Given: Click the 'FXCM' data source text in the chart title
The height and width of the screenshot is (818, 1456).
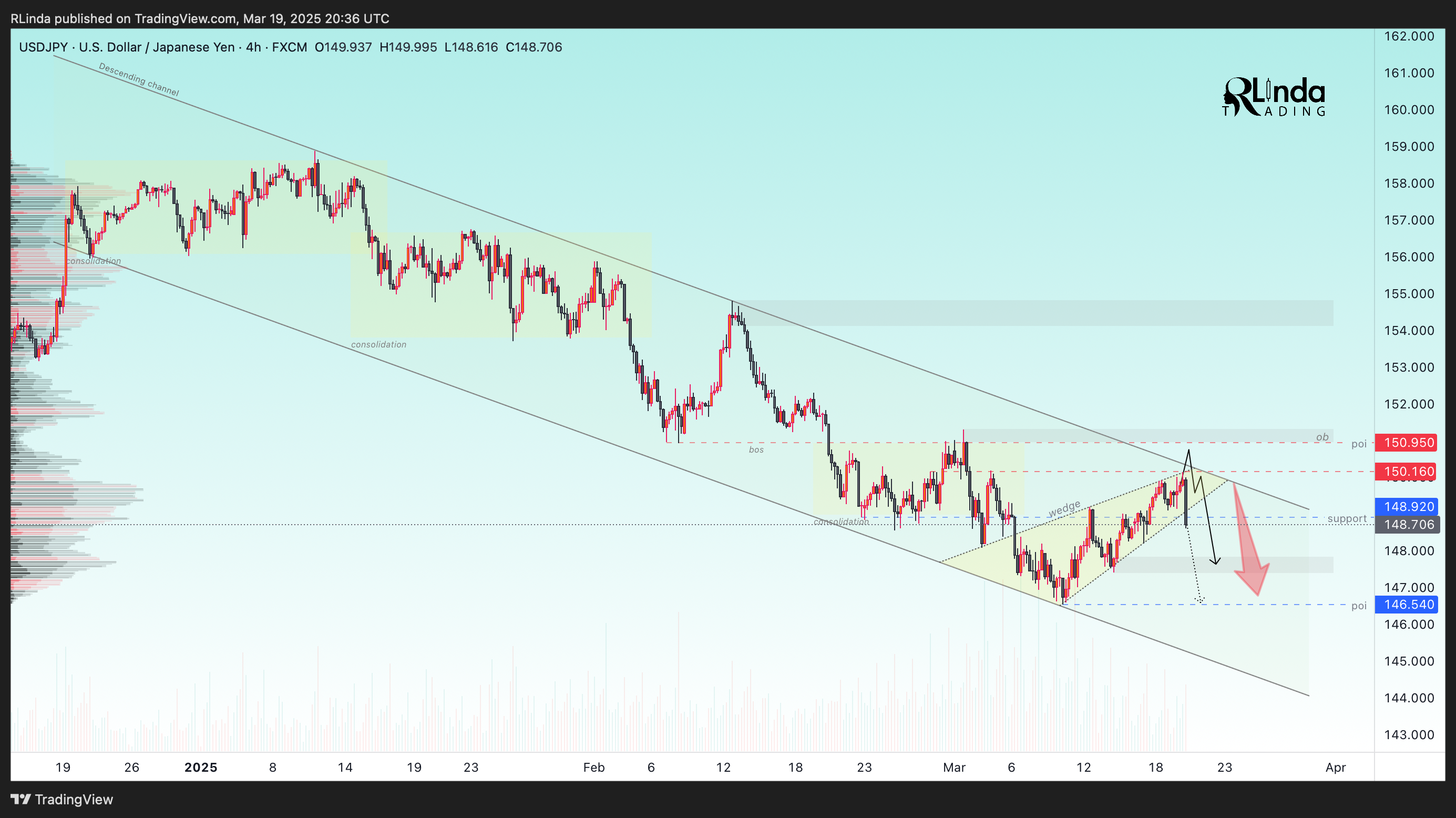Looking at the screenshot, I should 290,47.
